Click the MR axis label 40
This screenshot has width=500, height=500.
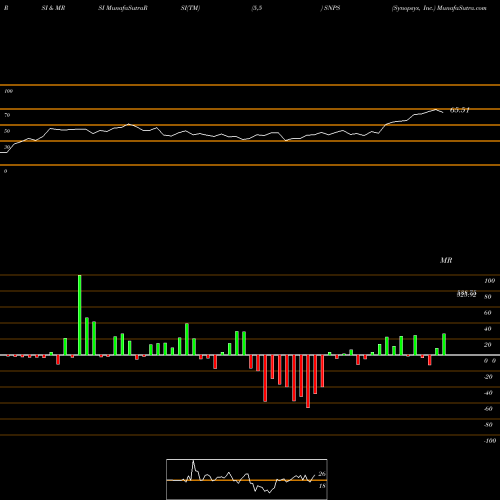(488, 329)
